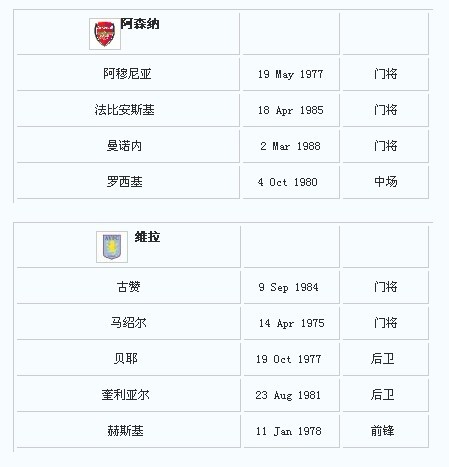Open the 阿森纳 team heading
449x467 pixels.
140,24
